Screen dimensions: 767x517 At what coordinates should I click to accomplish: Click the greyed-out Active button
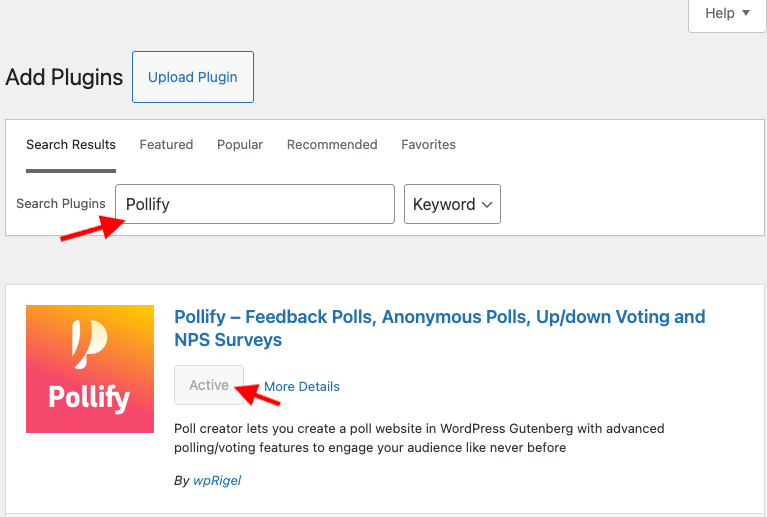(x=209, y=385)
